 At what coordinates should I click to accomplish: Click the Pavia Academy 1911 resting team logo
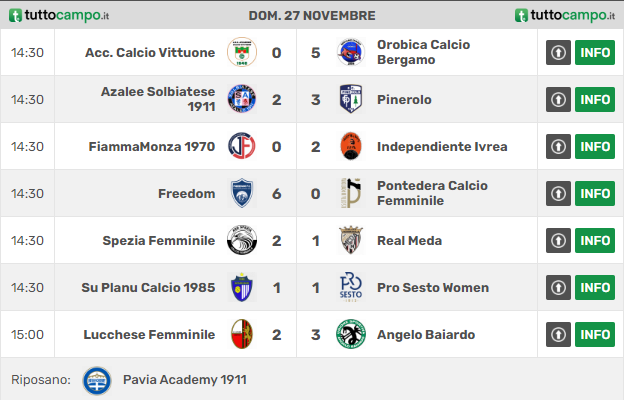point(97,380)
